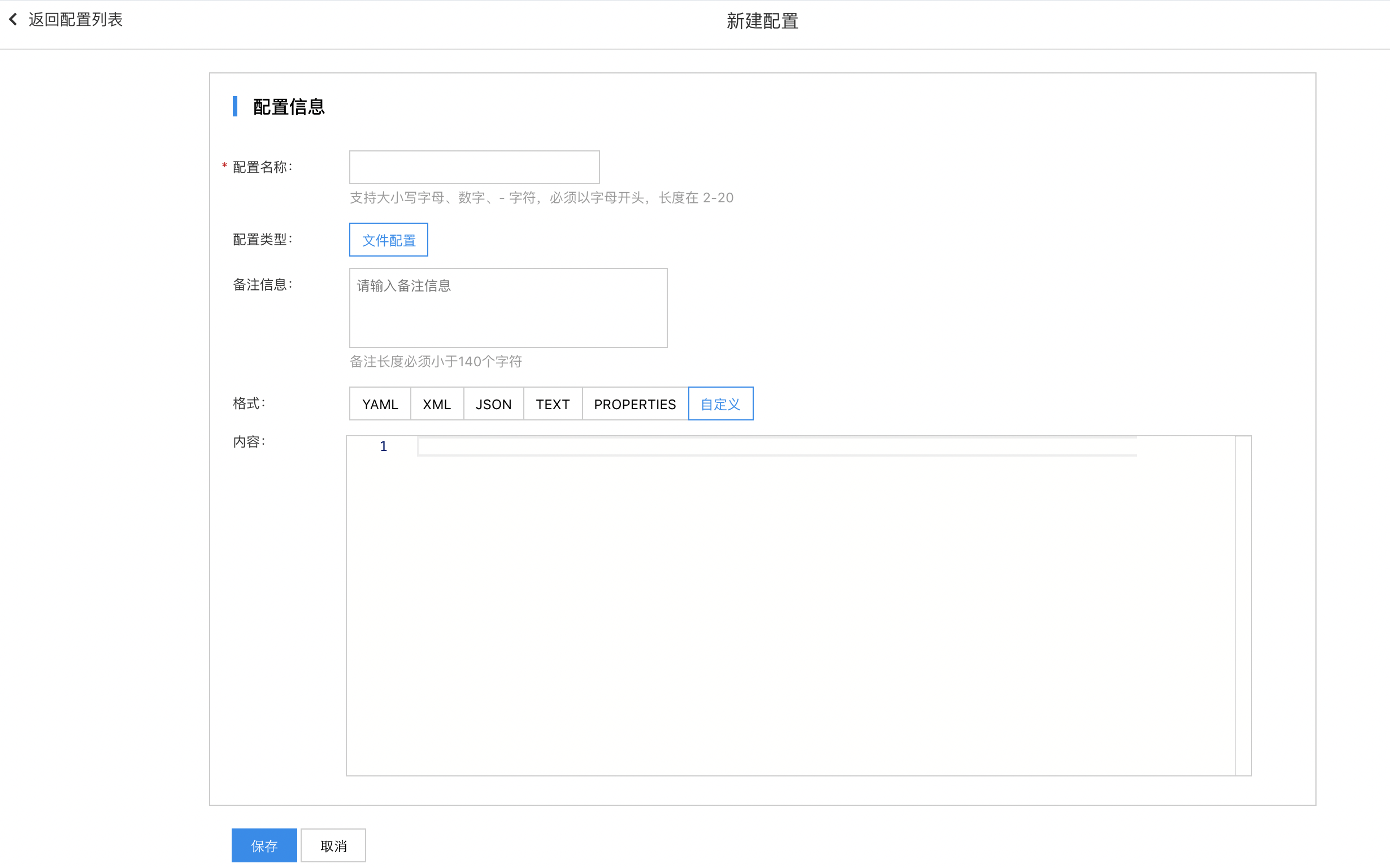Click line 1 in content editor
Viewport: 1390px width, 868px height.
777,446
